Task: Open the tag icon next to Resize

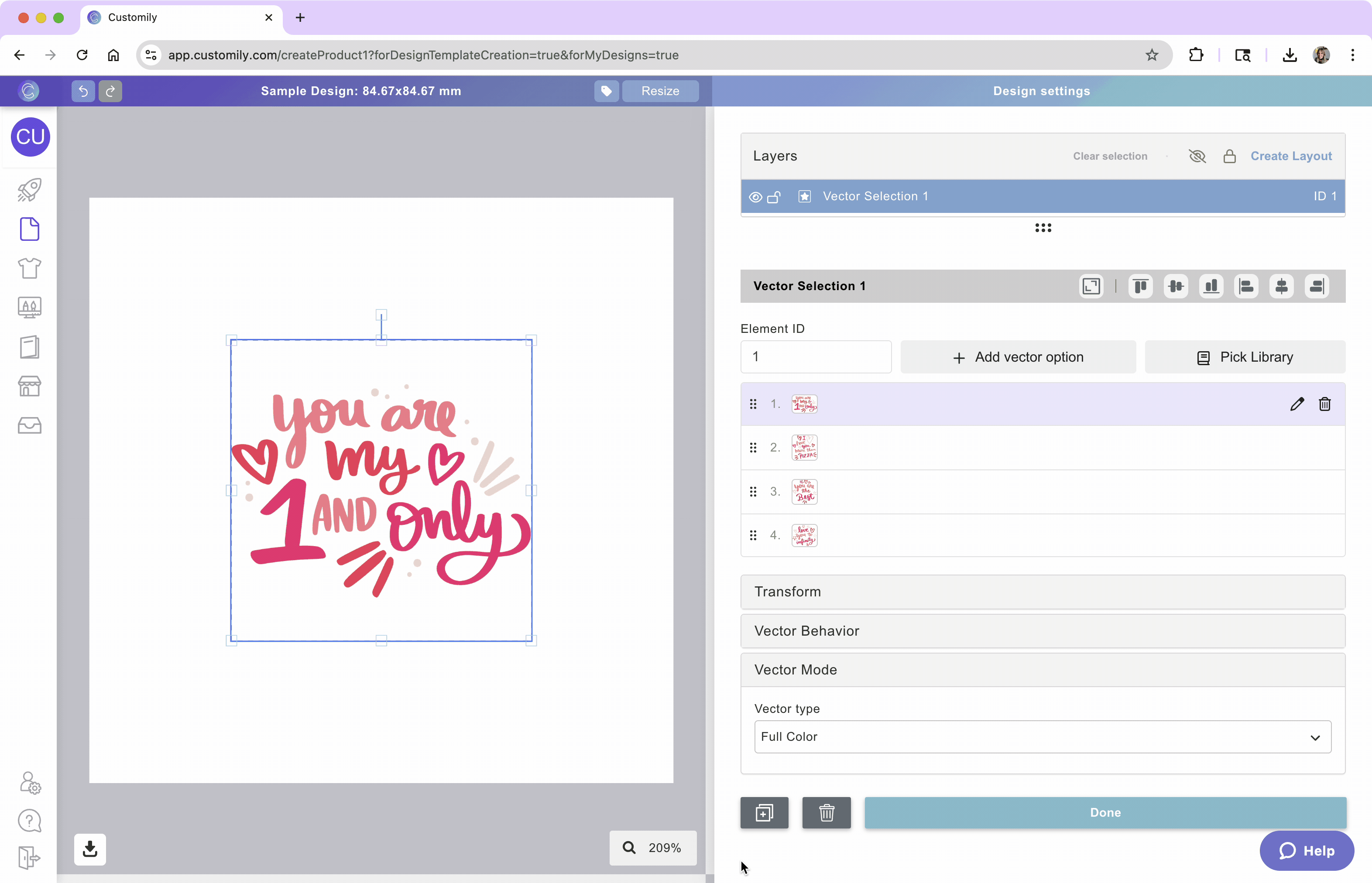Action: pyautogui.click(x=606, y=91)
